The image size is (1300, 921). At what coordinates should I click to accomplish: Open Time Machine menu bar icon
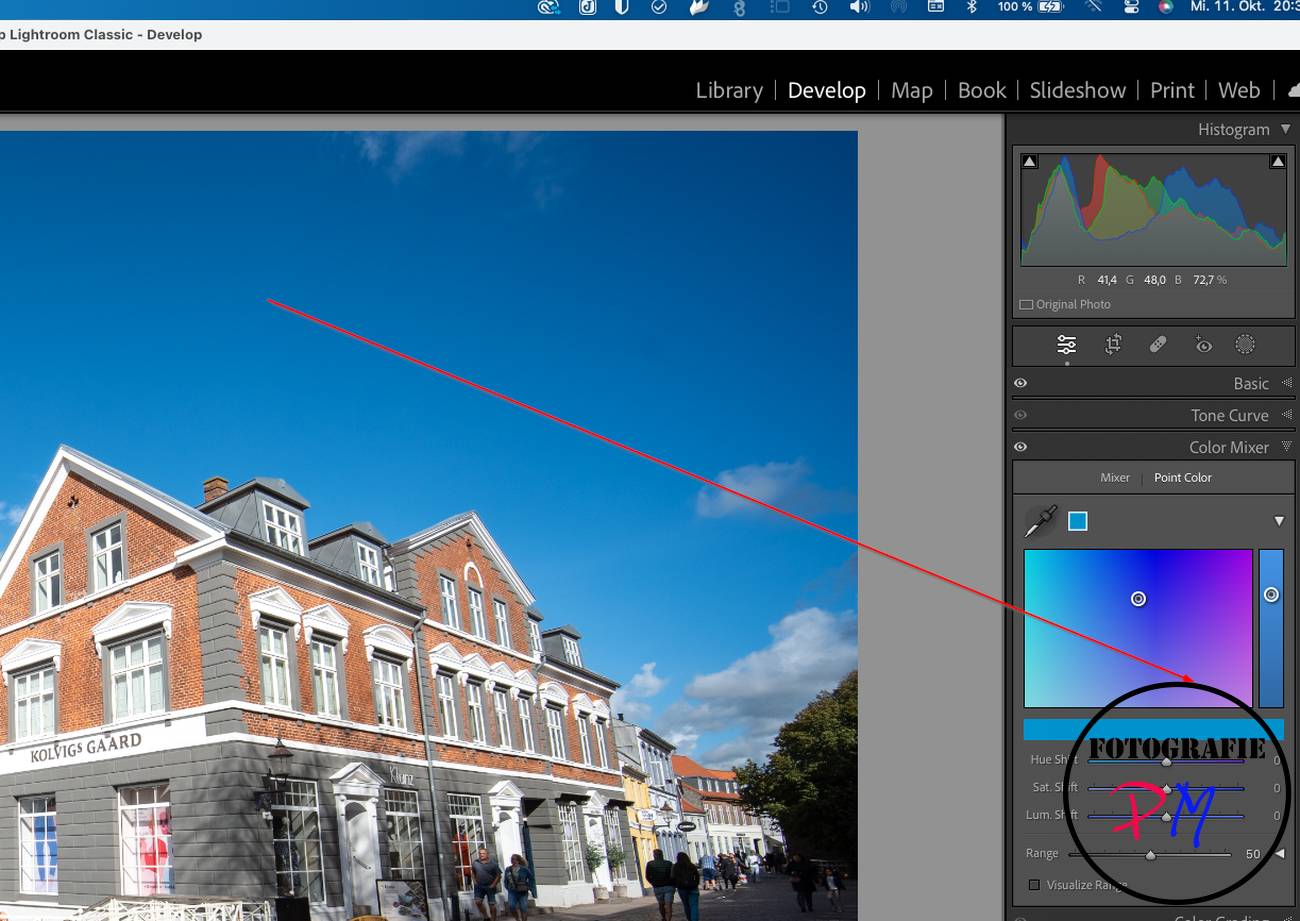(819, 7)
